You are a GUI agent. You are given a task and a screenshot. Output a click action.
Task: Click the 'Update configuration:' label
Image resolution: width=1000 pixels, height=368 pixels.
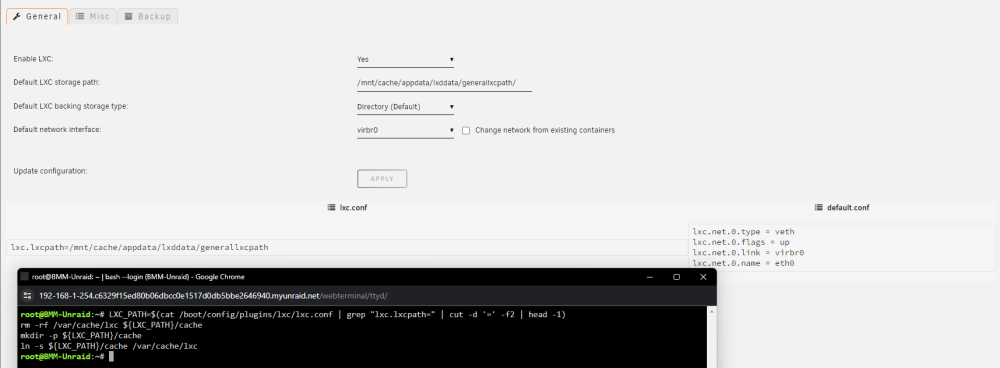coord(50,171)
